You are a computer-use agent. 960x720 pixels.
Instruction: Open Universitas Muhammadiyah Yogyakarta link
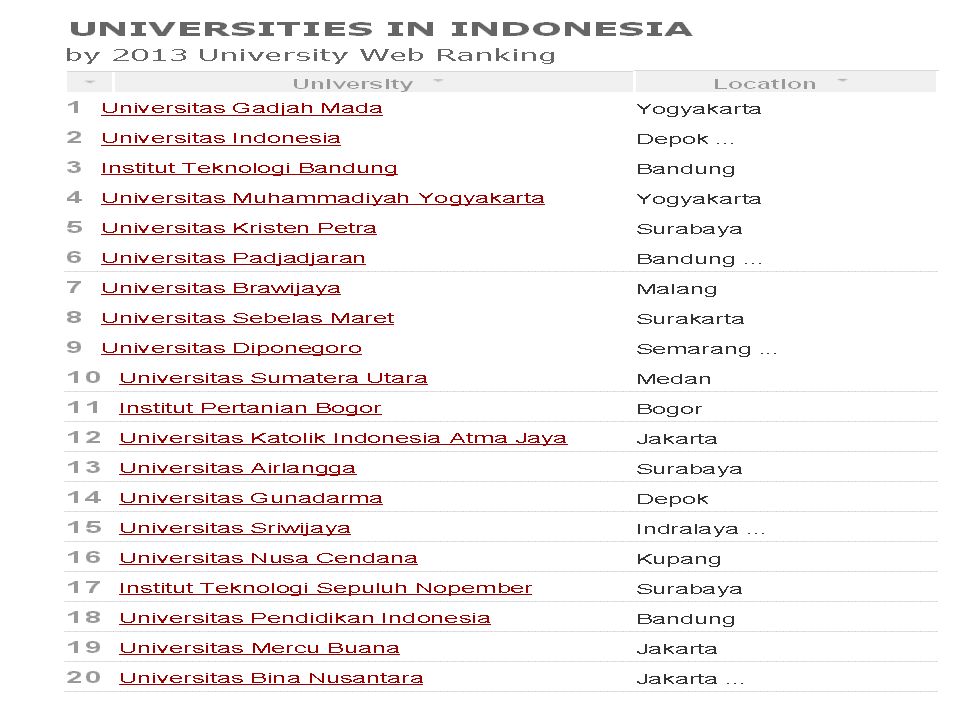(323, 198)
